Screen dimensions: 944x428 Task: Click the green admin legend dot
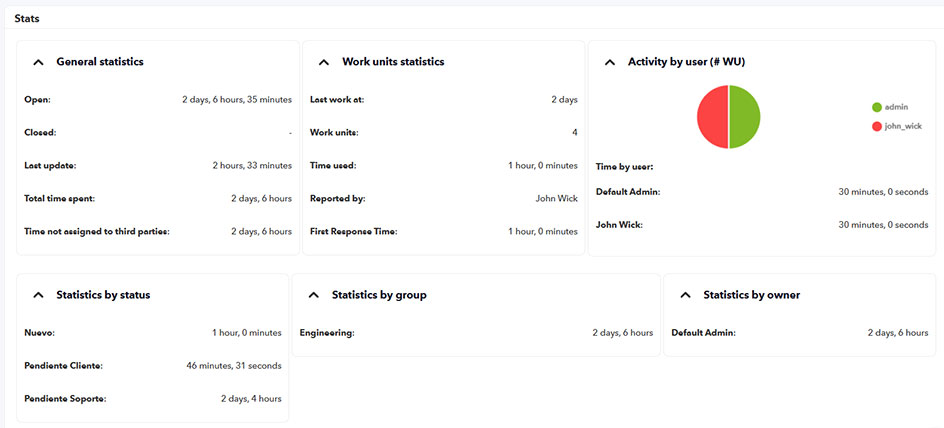coord(877,107)
